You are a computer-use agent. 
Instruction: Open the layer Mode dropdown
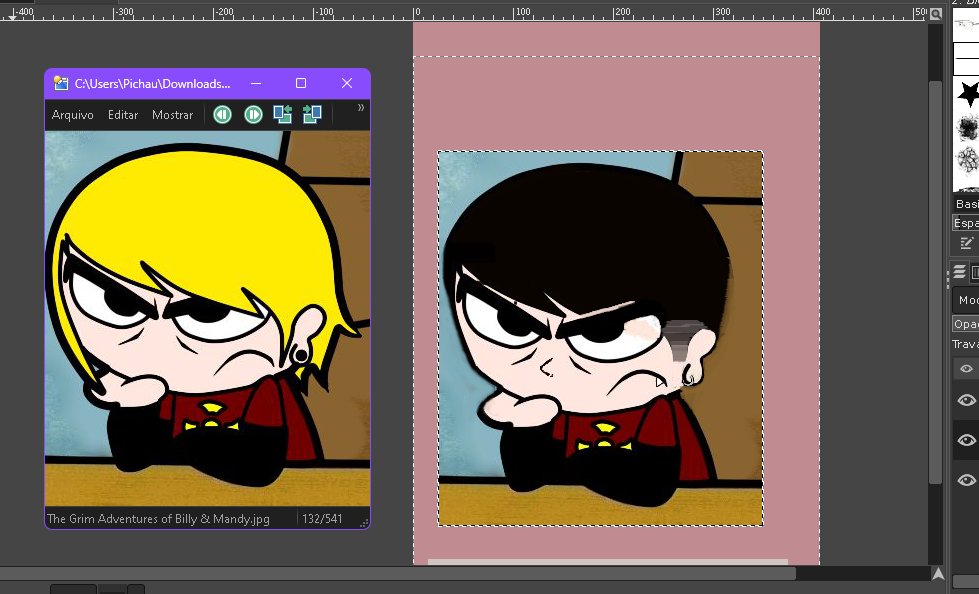click(966, 300)
